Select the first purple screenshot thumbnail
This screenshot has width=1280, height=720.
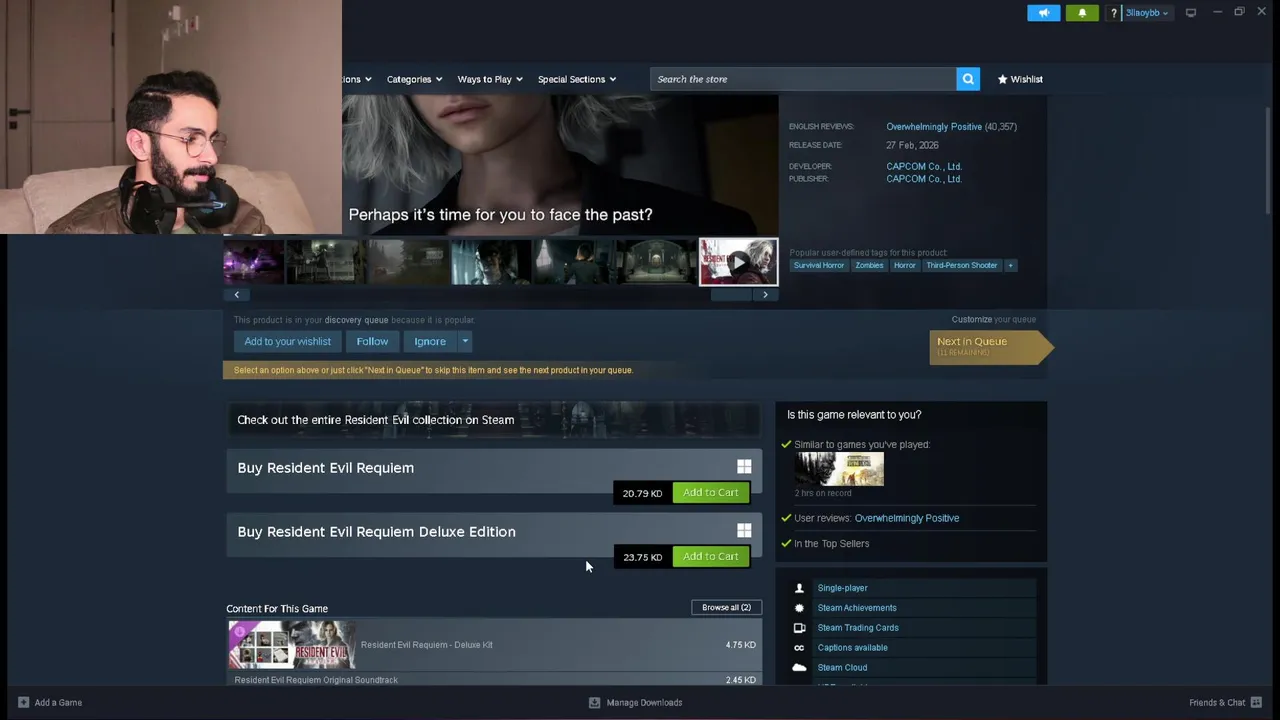(x=254, y=262)
